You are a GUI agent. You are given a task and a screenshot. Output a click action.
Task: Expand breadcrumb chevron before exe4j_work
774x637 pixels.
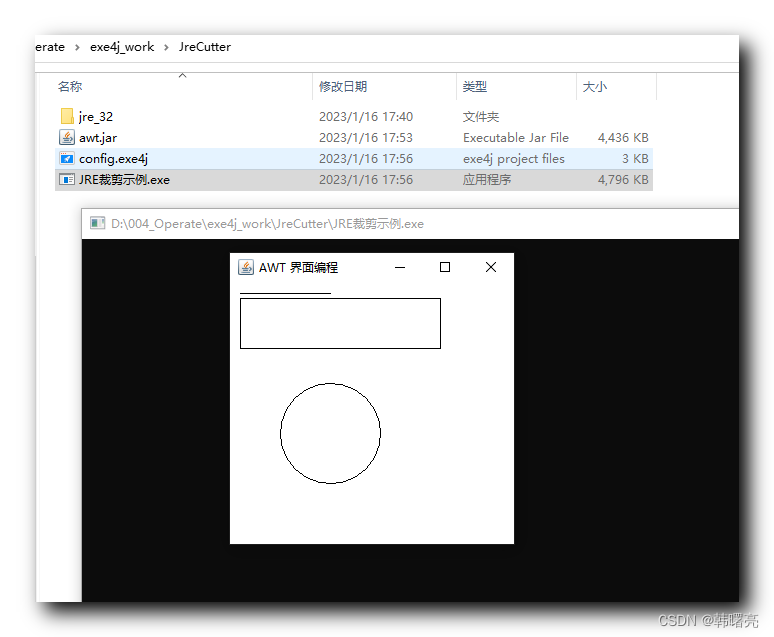pos(77,47)
